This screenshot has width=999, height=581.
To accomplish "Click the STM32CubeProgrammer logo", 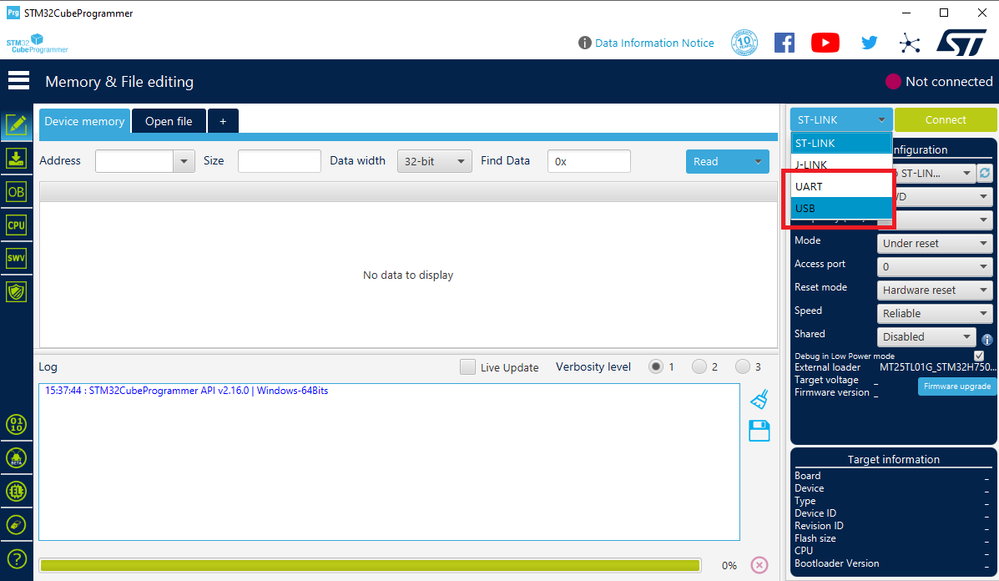I will pyautogui.click(x=37, y=43).
